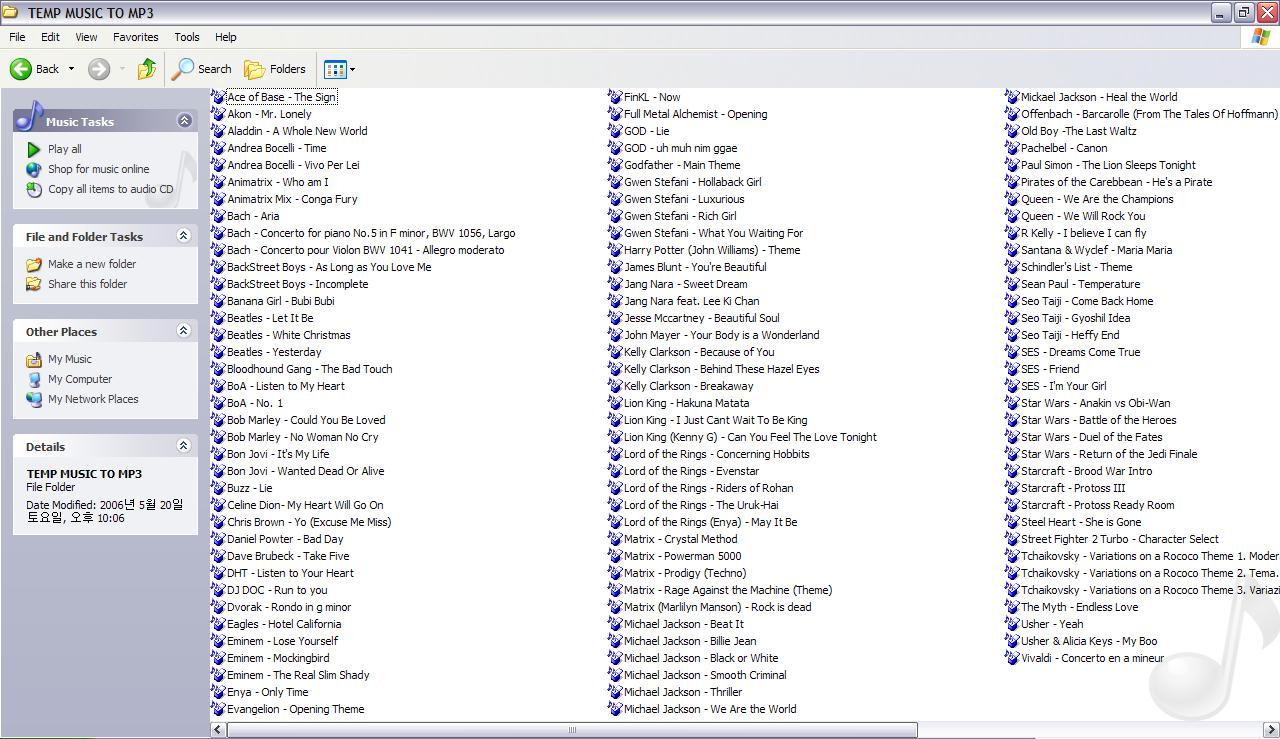Image resolution: width=1280 pixels, height=739 pixels.
Task: Go up one folder level icon
Action: click(147, 69)
